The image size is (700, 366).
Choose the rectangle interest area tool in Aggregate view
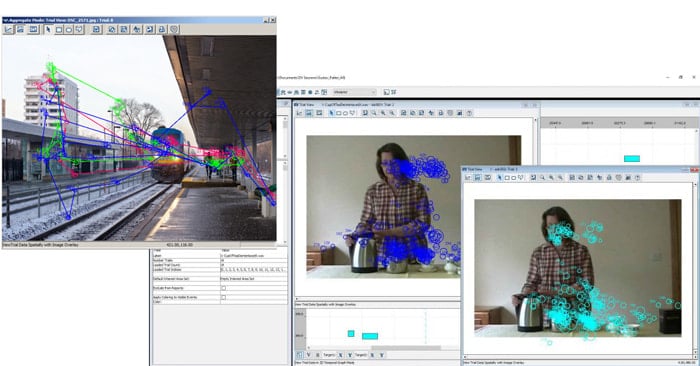point(58,29)
